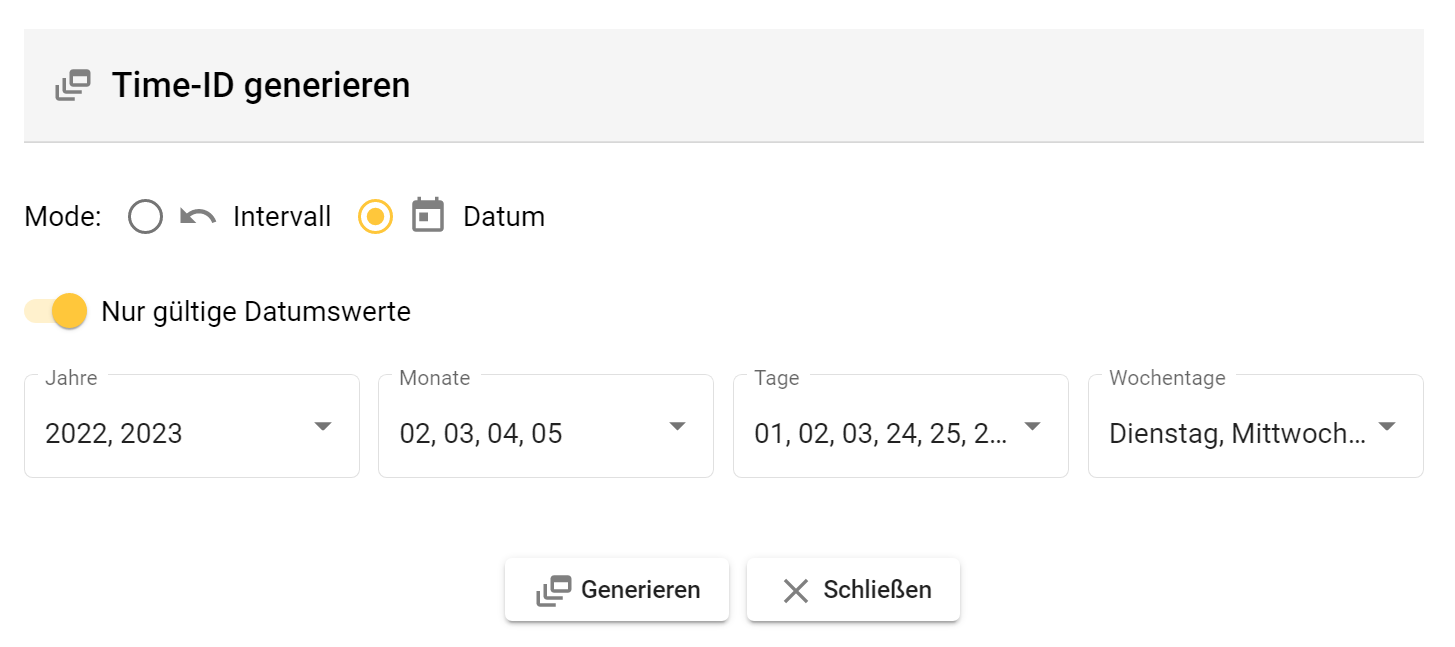1455x647 pixels.
Task: Click the undo arrow icon beside Intervall
Action: pos(198,216)
